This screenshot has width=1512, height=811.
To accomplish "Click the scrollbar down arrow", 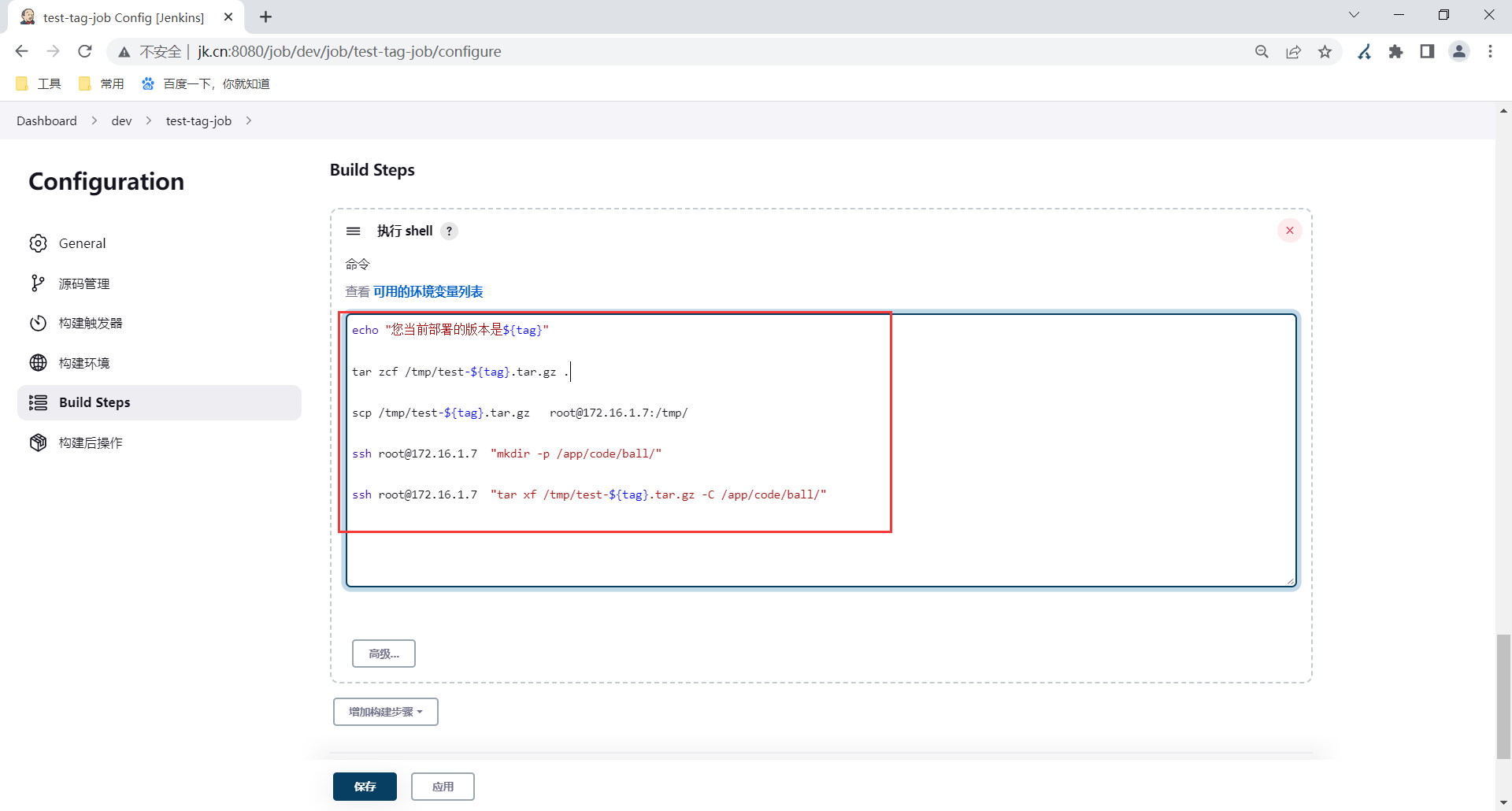I will tap(1503, 803).
